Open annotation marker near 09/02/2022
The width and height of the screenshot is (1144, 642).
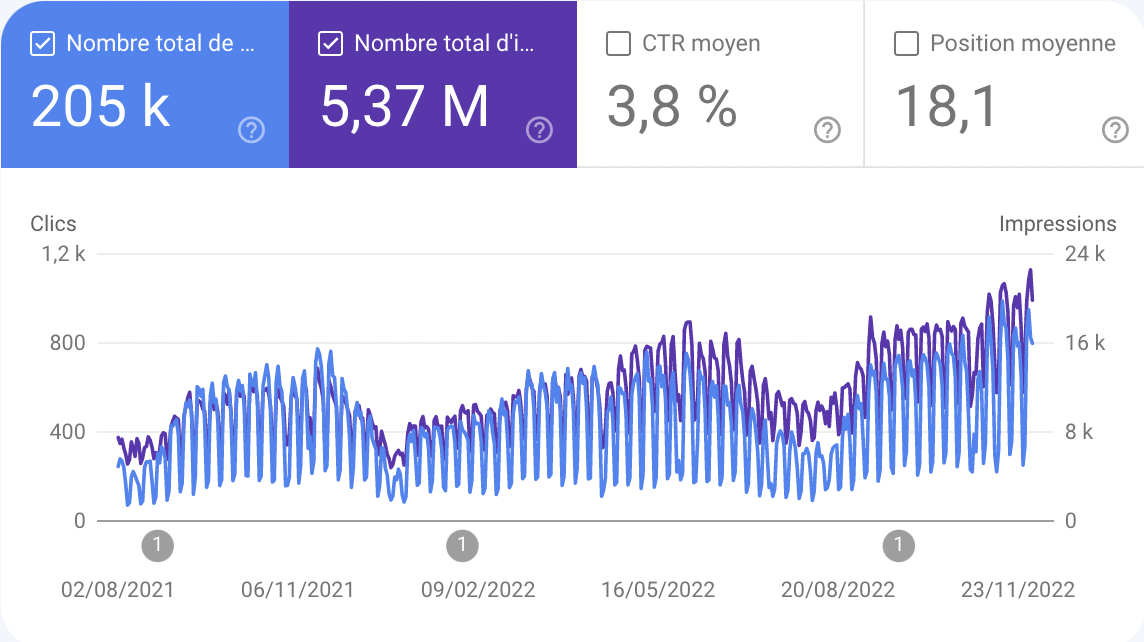[462, 546]
